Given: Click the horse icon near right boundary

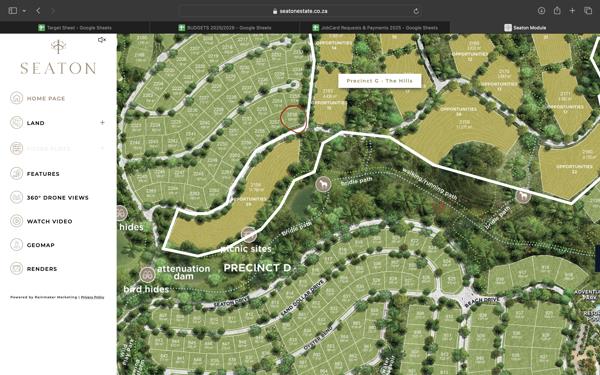Looking at the screenshot, I should tap(523, 196).
